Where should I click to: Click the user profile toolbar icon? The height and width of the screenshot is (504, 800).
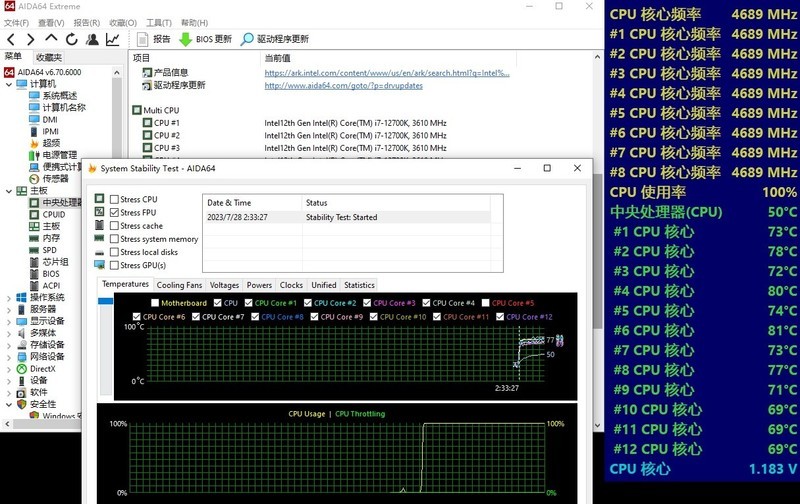click(x=92, y=39)
